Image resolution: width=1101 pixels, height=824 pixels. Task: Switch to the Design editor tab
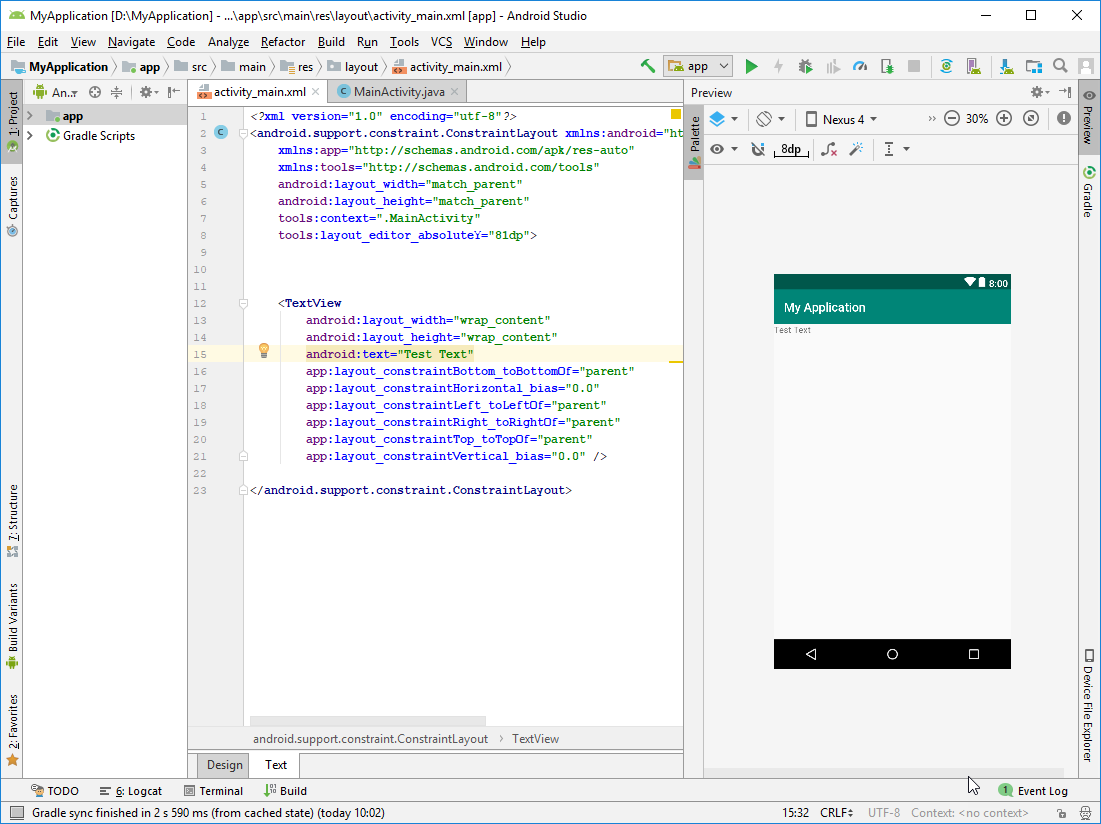click(x=225, y=764)
